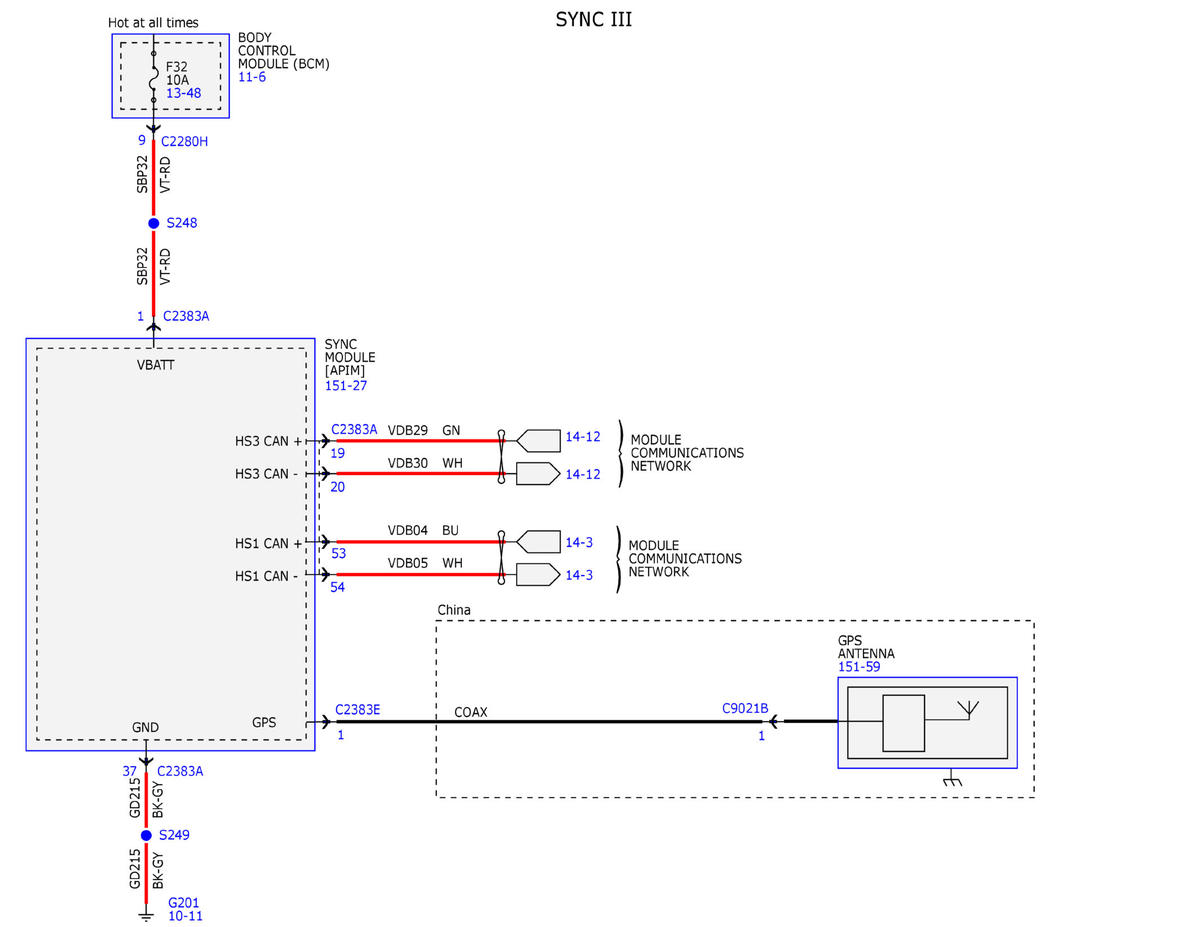Image resolution: width=1200 pixels, height=927 pixels.
Task: Click the twisted-pair symbol on HS1 CAN wires
Action: (502, 558)
